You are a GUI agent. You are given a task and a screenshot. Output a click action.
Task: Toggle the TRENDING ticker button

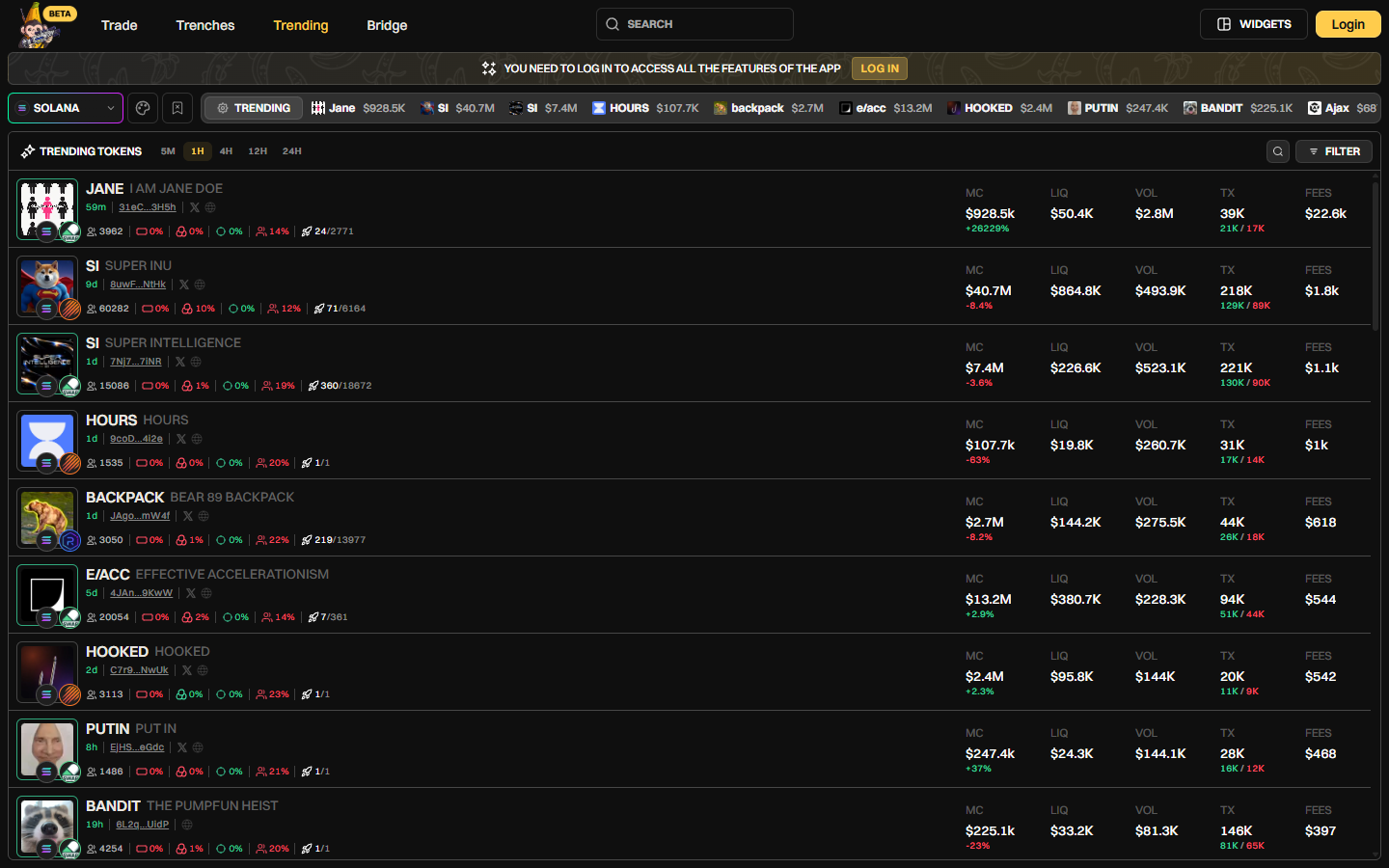(x=255, y=108)
